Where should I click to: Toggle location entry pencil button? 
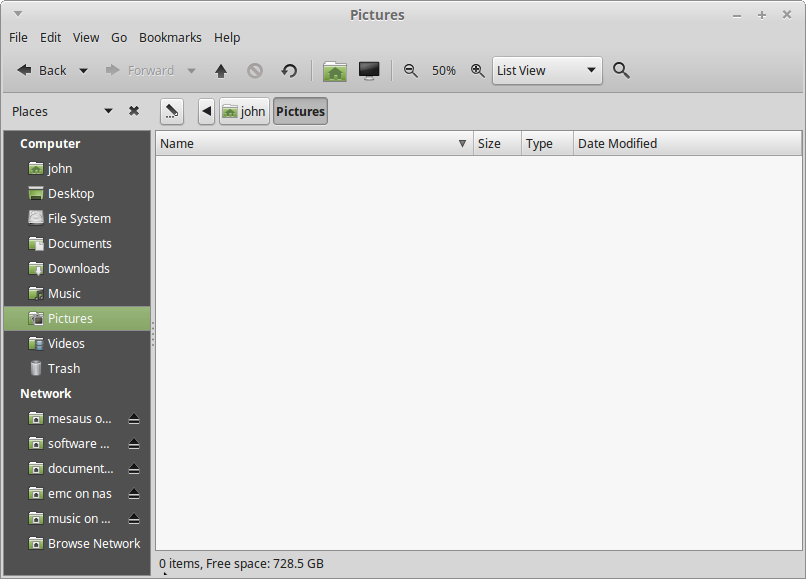point(172,111)
